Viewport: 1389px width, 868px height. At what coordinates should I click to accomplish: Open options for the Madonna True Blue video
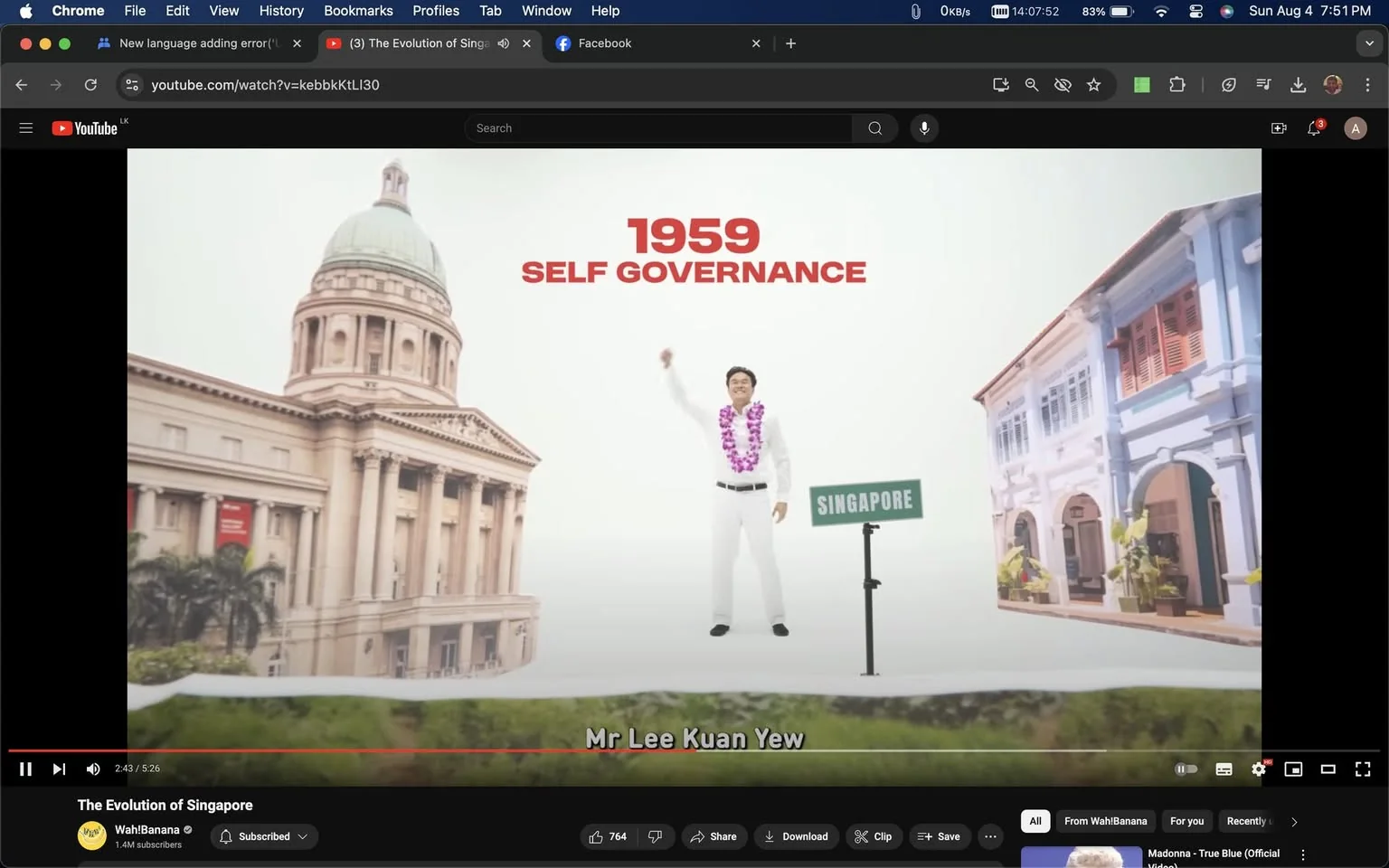(1303, 854)
